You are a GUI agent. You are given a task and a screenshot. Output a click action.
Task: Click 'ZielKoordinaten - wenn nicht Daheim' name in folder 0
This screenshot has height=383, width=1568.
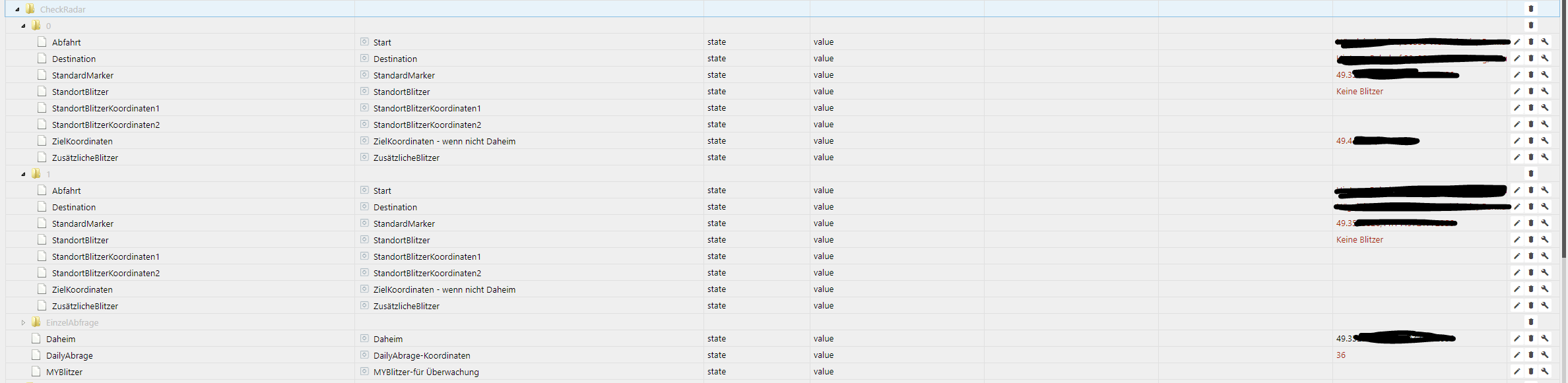[x=444, y=141]
